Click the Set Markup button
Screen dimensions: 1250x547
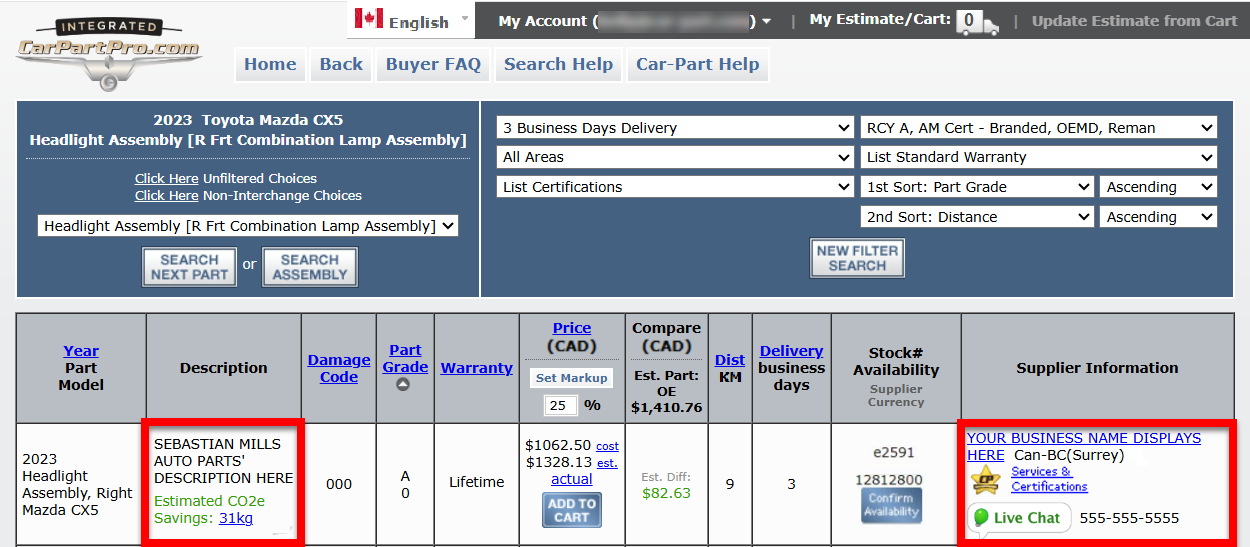coord(571,378)
